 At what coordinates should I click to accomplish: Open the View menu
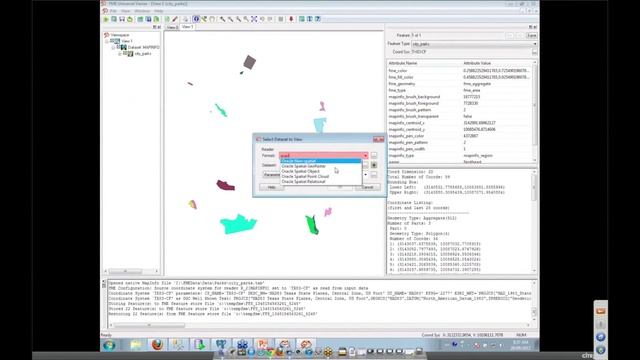click(x=126, y=11)
